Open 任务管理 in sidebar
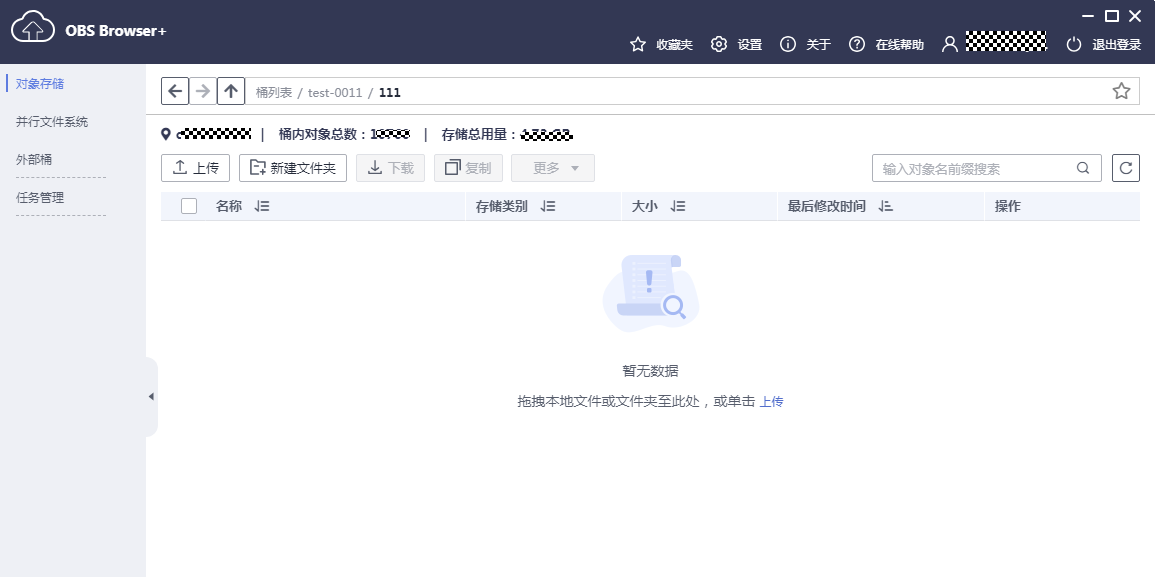The image size is (1155, 577). (40, 198)
